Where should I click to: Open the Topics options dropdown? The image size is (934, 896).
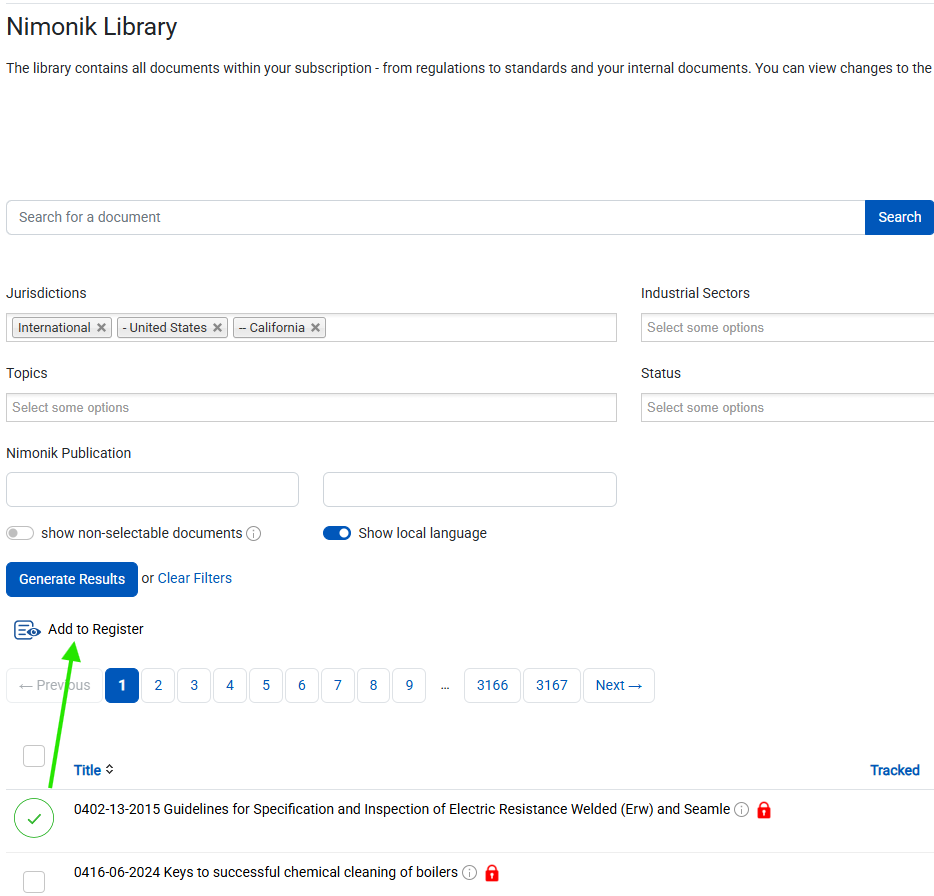pos(311,407)
